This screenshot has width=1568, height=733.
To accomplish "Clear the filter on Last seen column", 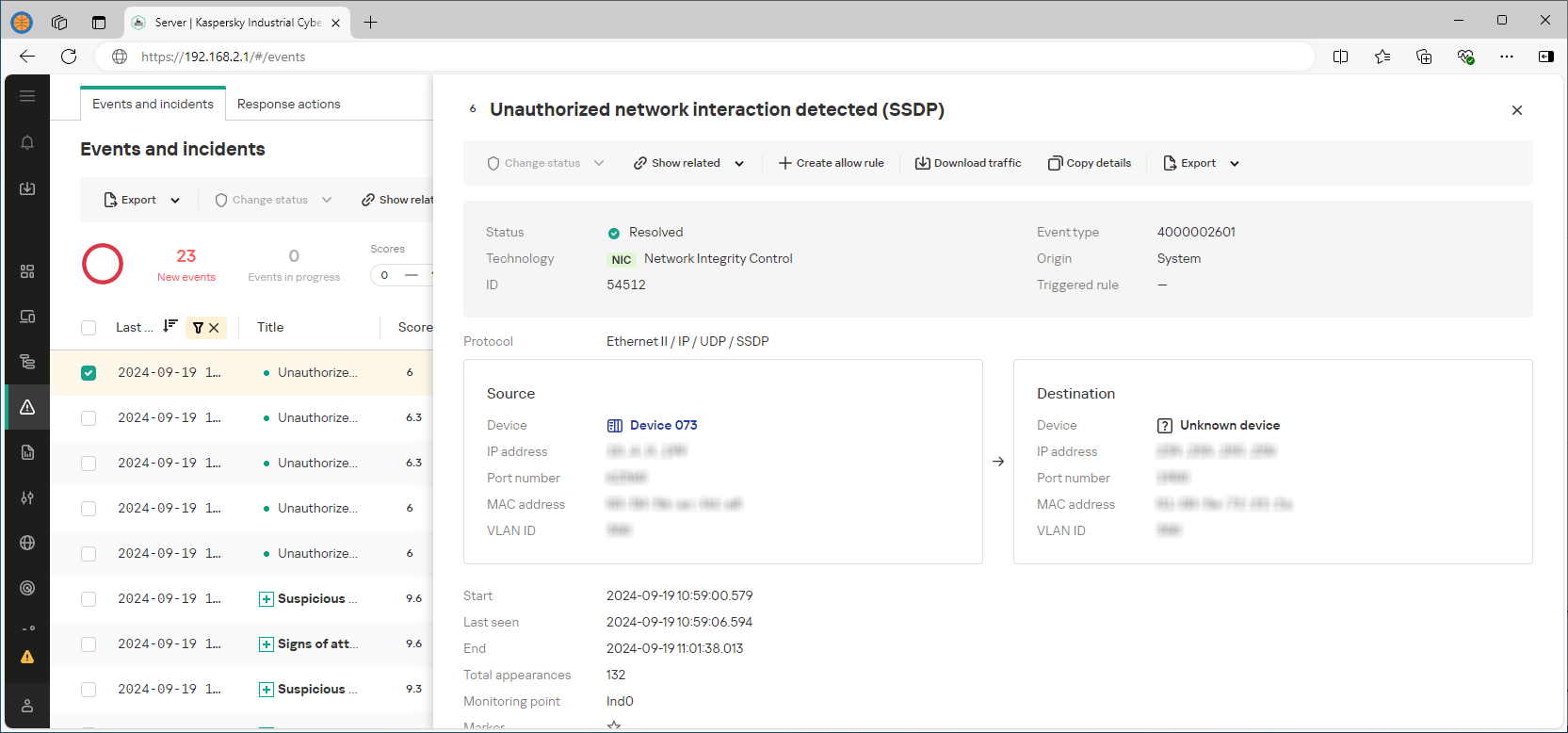I will 214,328.
